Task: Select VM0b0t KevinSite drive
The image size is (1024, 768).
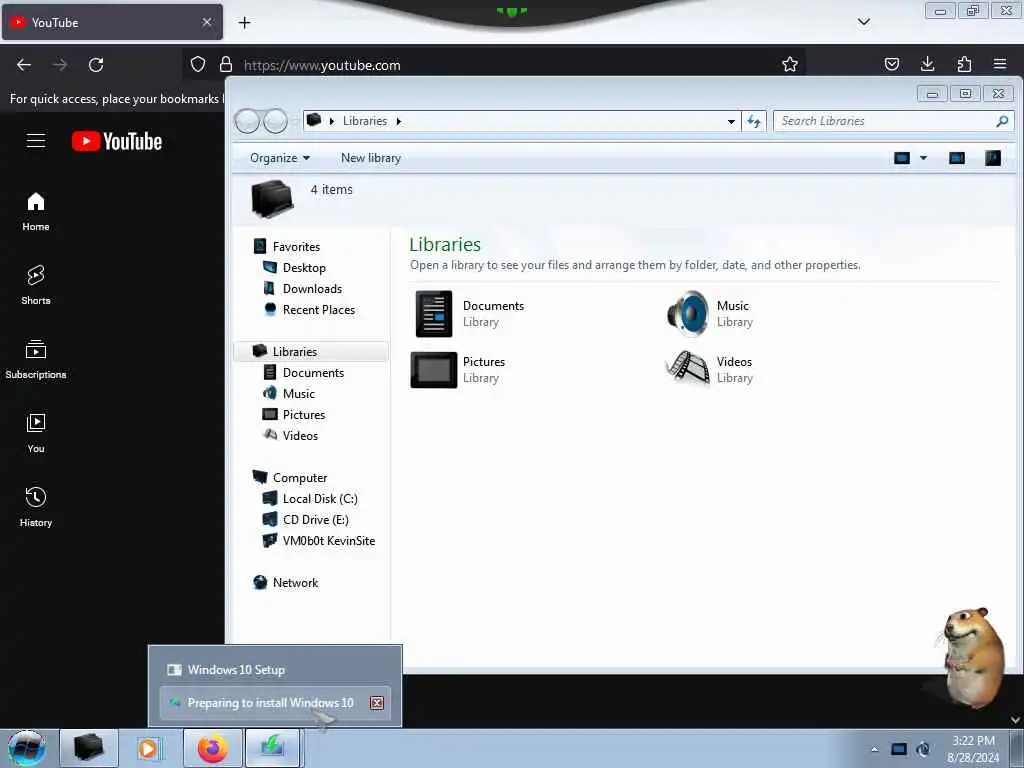Action: tap(328, 541)
